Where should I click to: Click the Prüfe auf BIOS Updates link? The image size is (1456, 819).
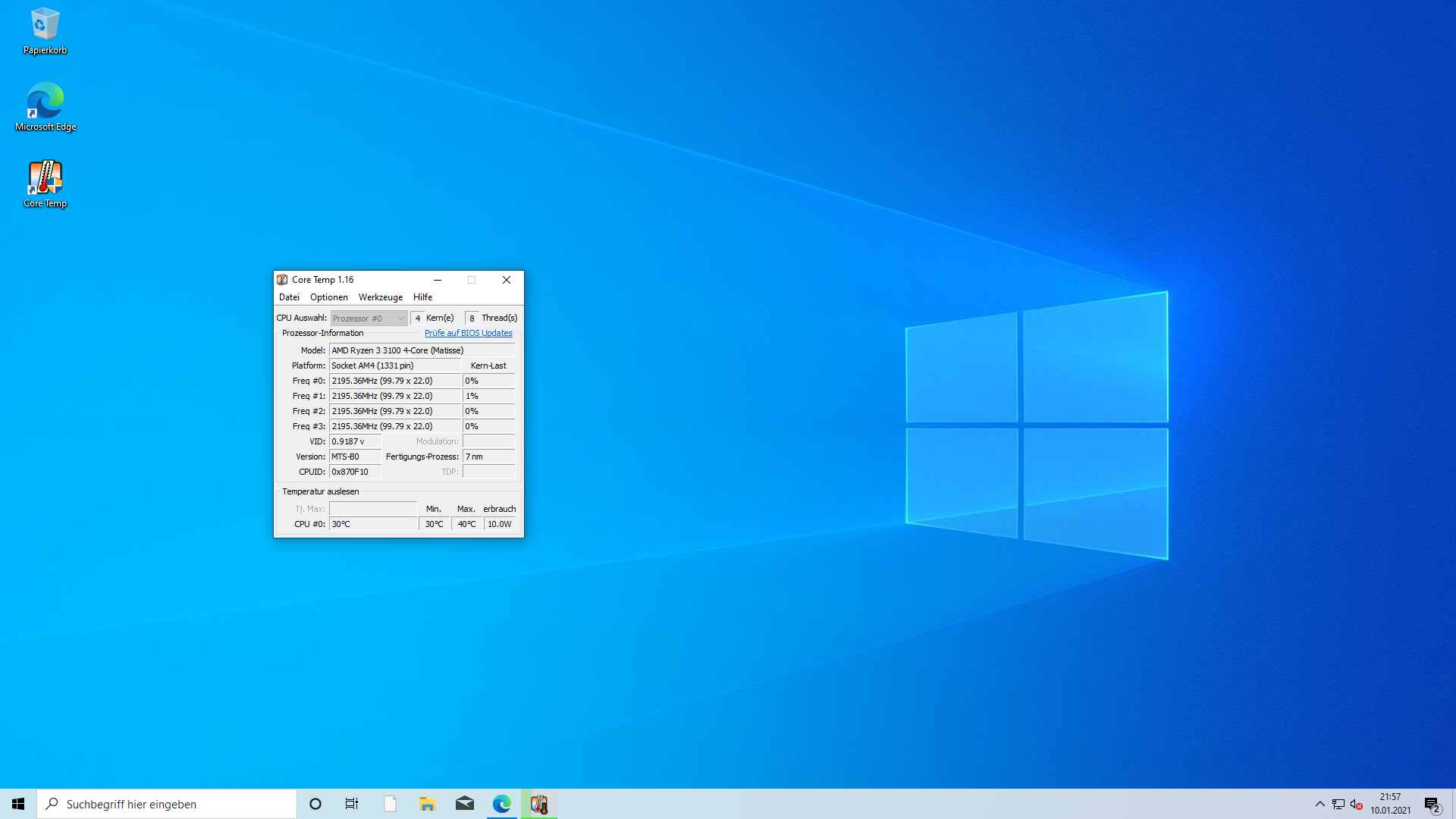click(x=468, y=333)
